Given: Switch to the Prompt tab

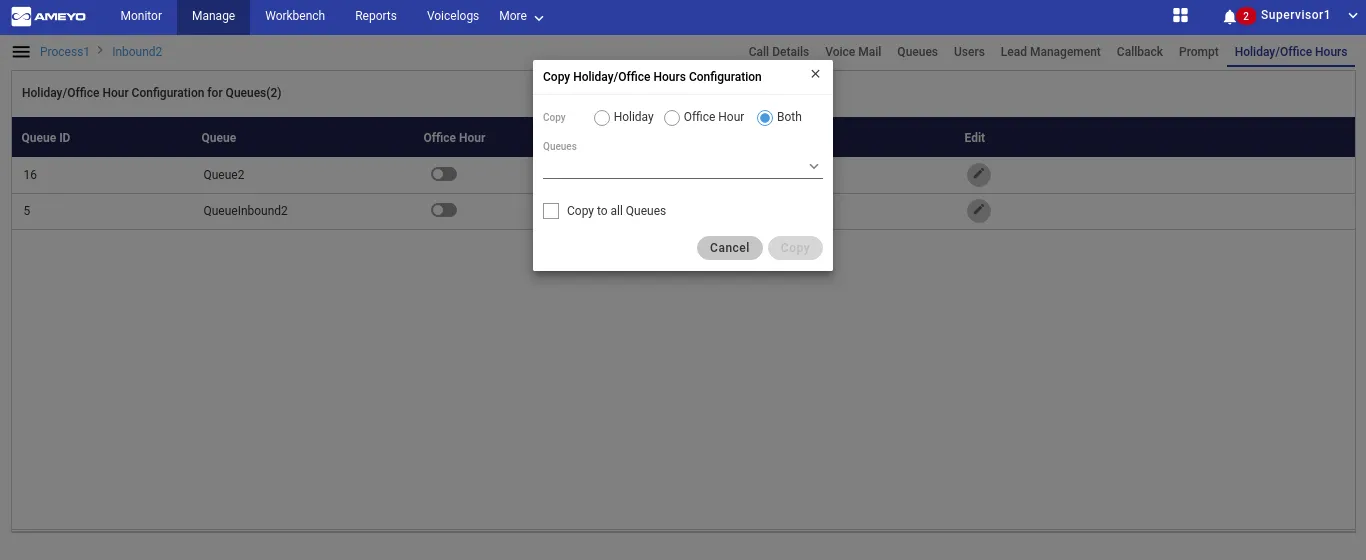Looking at the screenshot, I should coord(1199,52).
